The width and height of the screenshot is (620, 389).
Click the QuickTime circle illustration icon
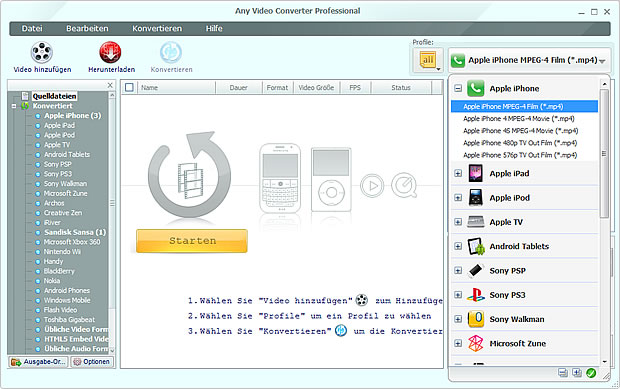[x=404, y=185]
